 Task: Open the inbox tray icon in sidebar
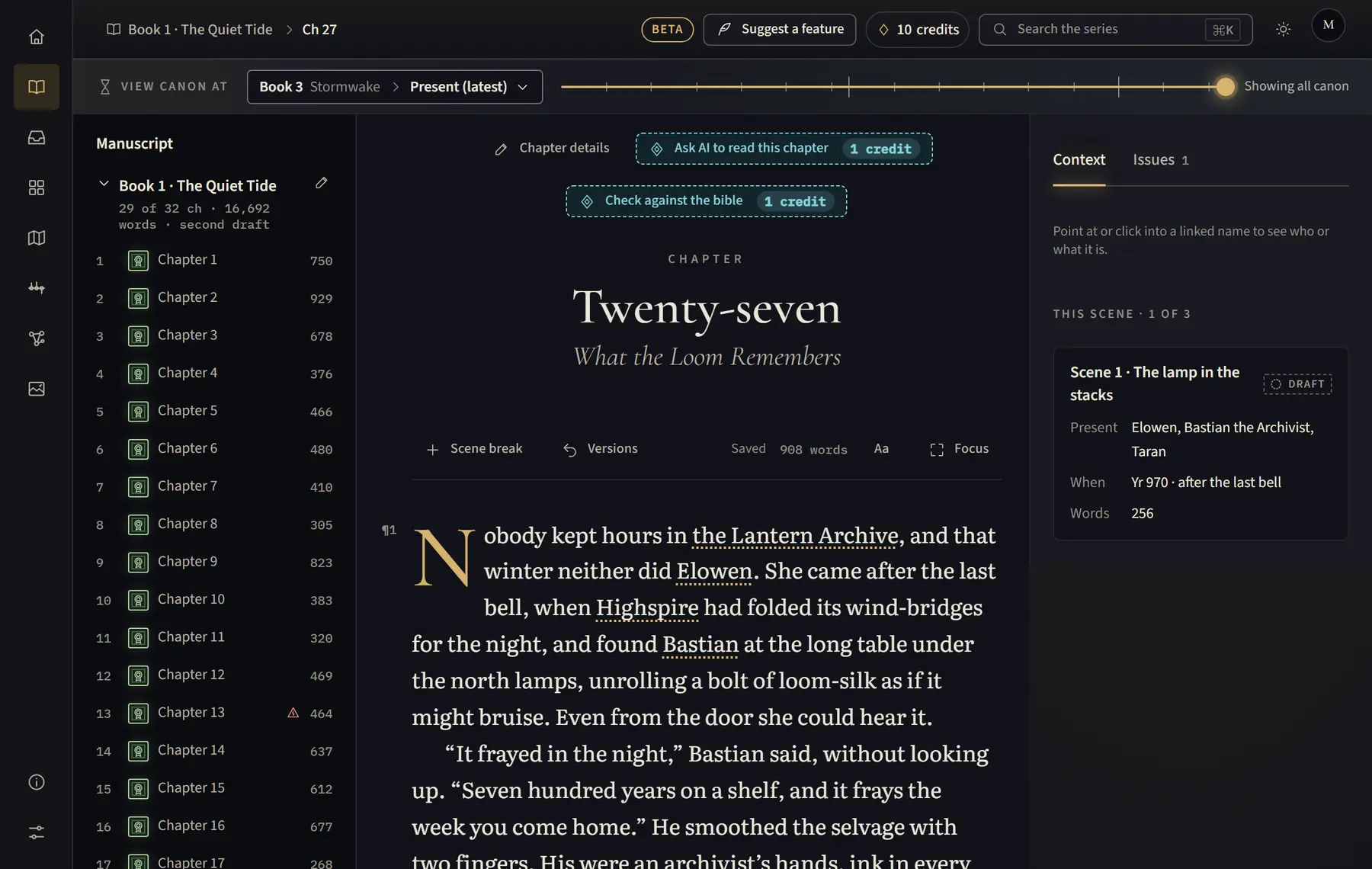pyautogui.click(x=36, y=137)
